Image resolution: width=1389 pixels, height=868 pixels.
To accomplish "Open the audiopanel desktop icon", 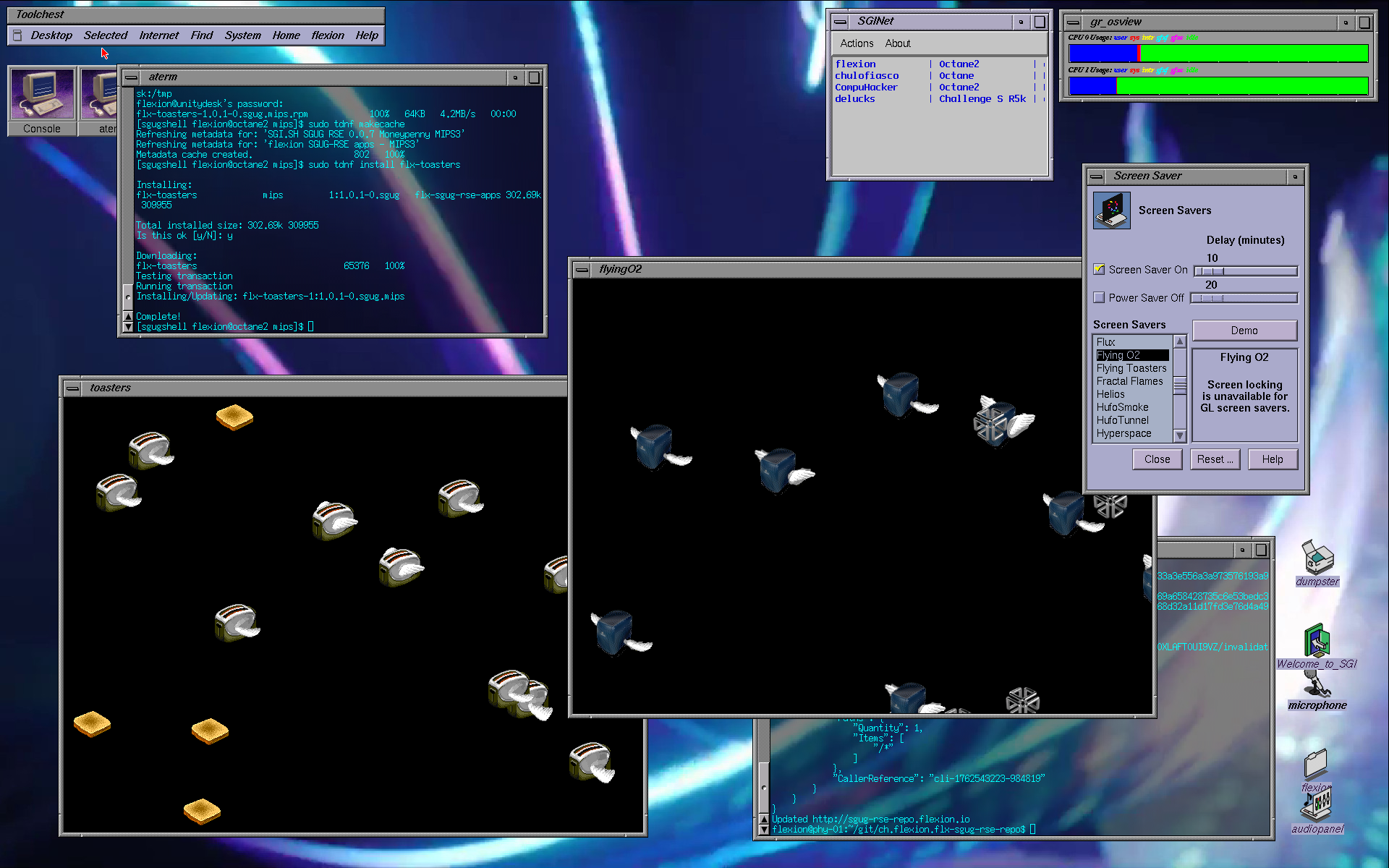I will tap(1317, 807).
